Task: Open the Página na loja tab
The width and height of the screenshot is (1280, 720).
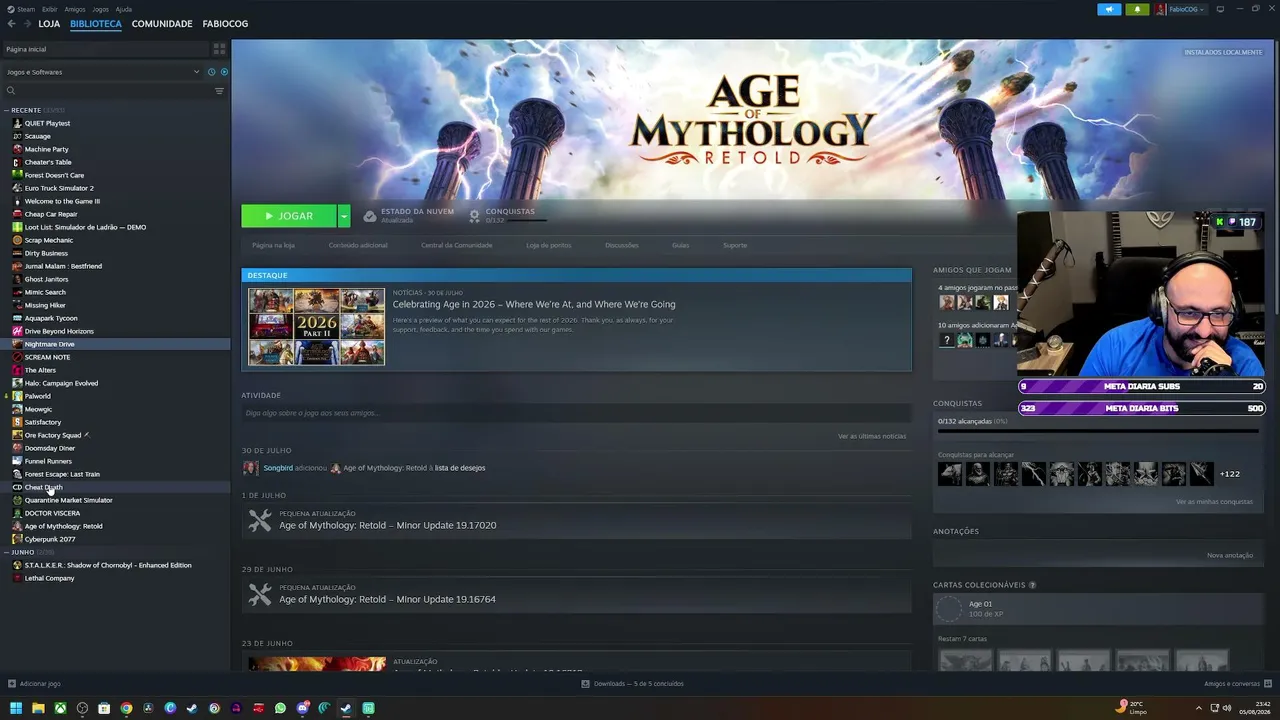Action: (x=273, y=245)
